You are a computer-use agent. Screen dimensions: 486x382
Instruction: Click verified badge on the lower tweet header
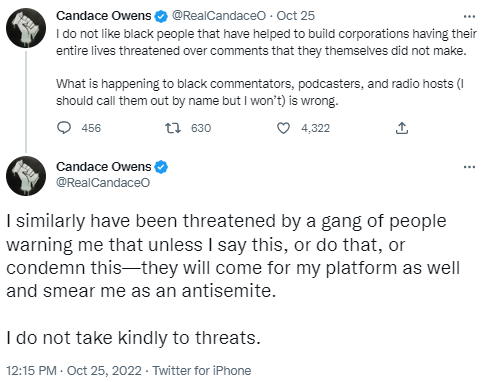click(162, 167)
